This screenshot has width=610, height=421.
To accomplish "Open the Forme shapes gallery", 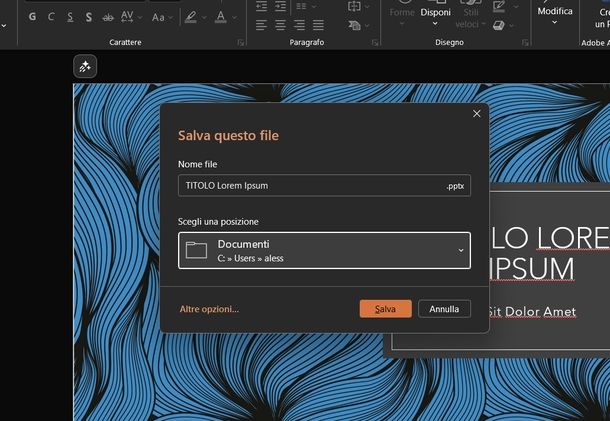I will [x=402, y=14].
